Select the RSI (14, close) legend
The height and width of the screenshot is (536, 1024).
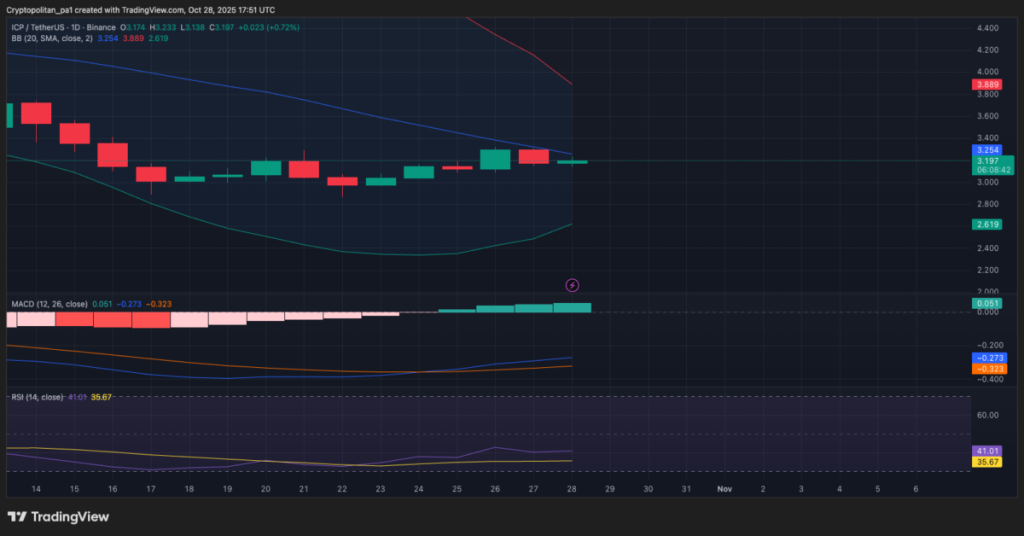point(36,397)
